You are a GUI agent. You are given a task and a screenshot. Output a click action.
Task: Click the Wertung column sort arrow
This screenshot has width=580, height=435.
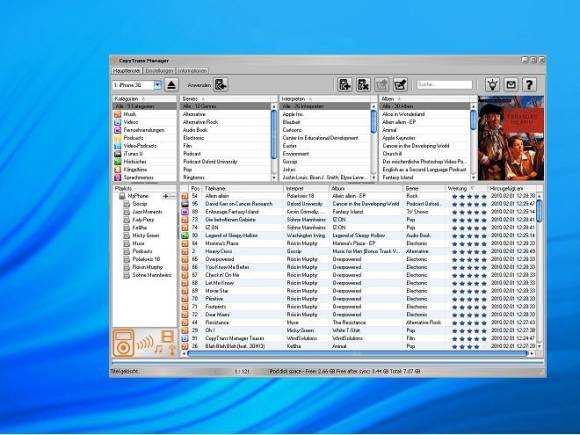(472, 189)
